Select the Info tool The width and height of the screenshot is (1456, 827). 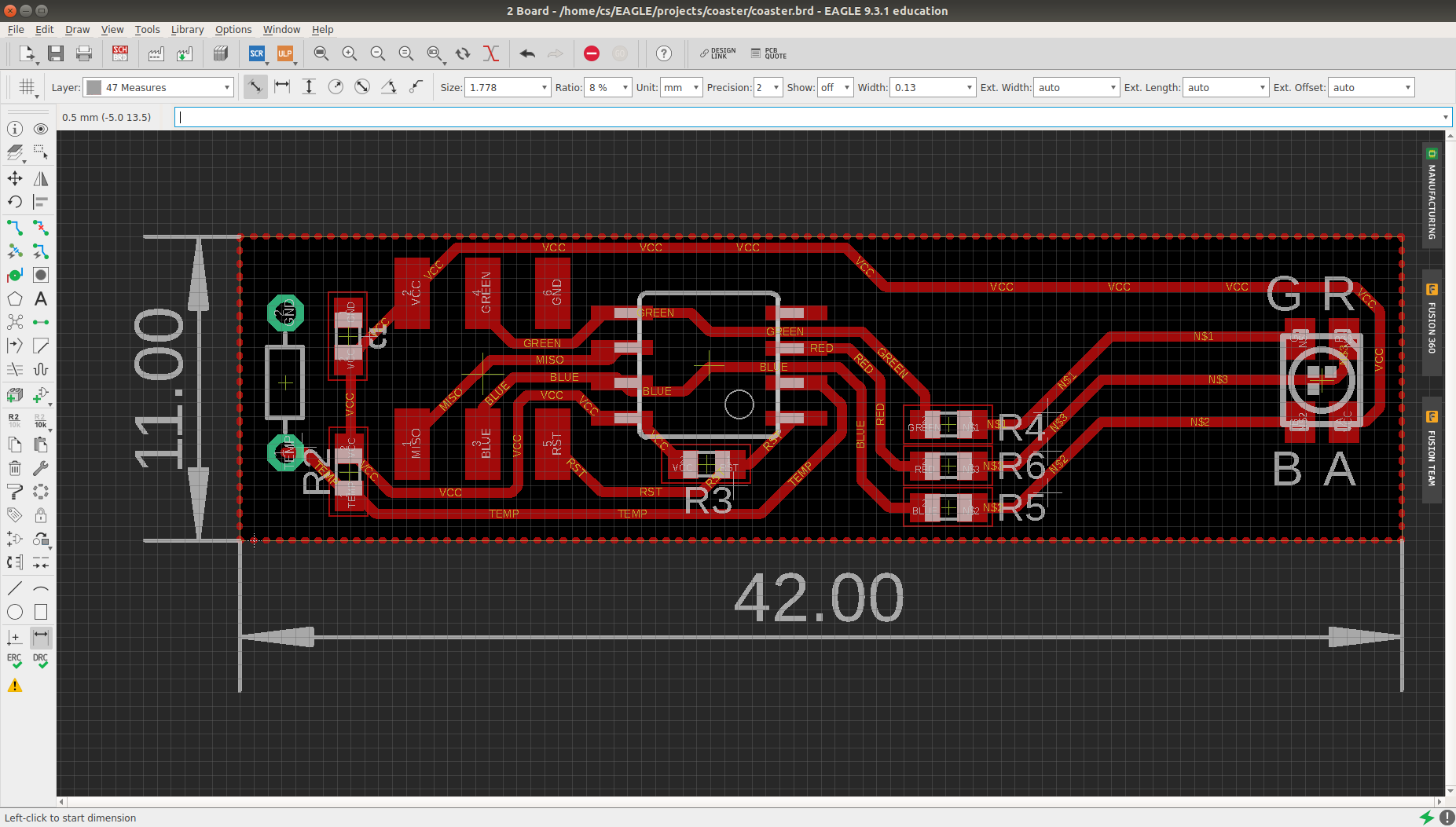tap(15, 129)
